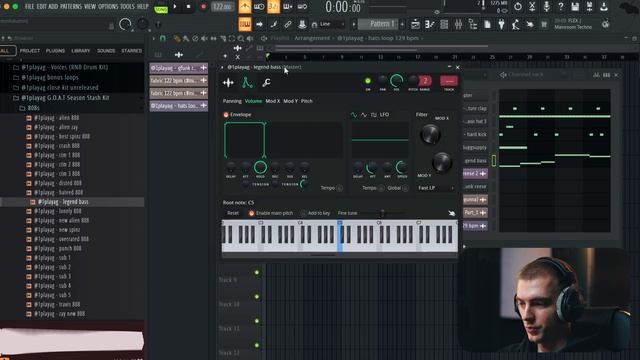Click the Fine tune slider
This screenshot has width=640, height=360.
(382, 213)
